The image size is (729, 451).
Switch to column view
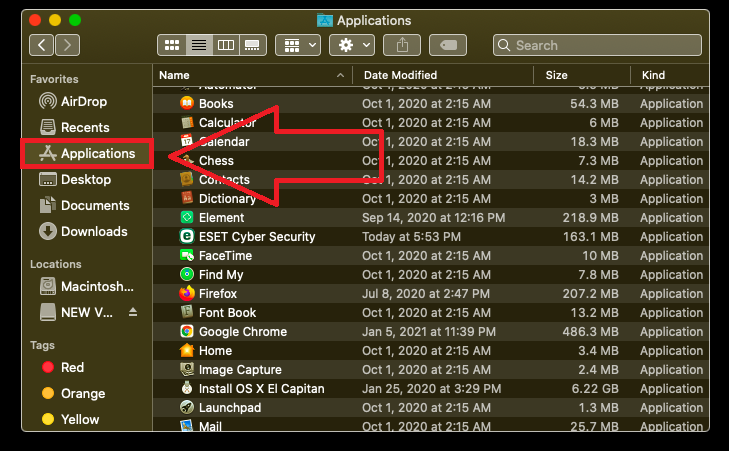click(x=226, y=45)
